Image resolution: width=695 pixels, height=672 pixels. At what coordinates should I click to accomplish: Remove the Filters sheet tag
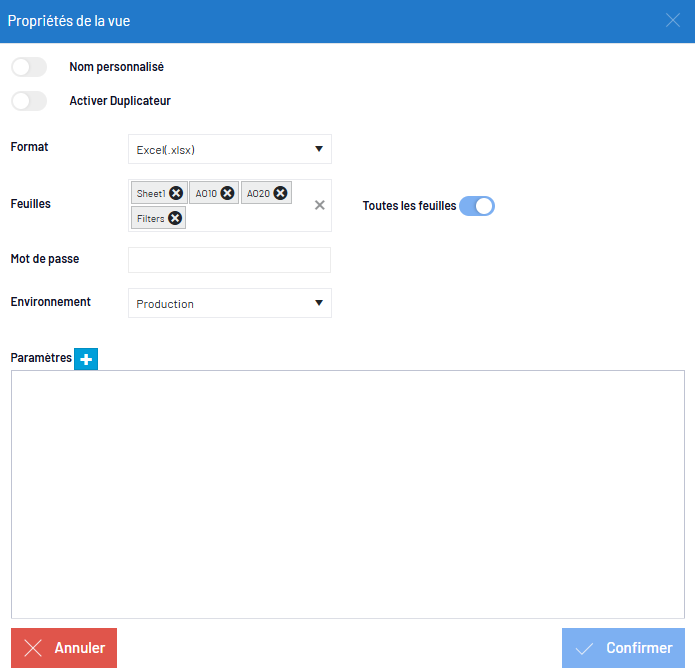click(x=175, y=218)
